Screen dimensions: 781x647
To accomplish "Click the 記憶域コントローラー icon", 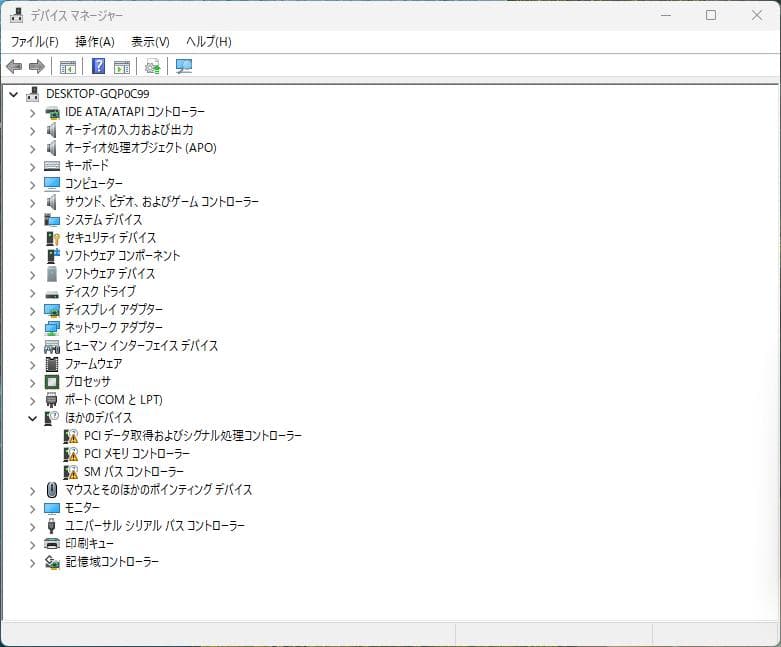I will coord(52,562).
